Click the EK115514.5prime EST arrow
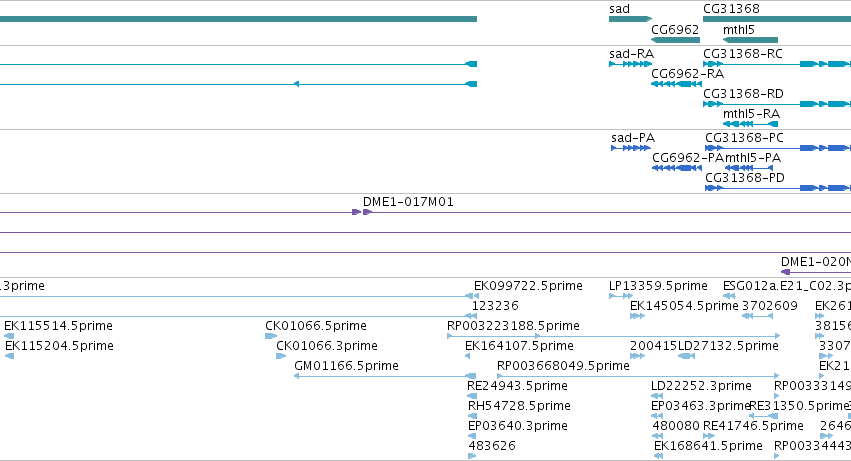The image size is (851, 461). pos(9,337)
